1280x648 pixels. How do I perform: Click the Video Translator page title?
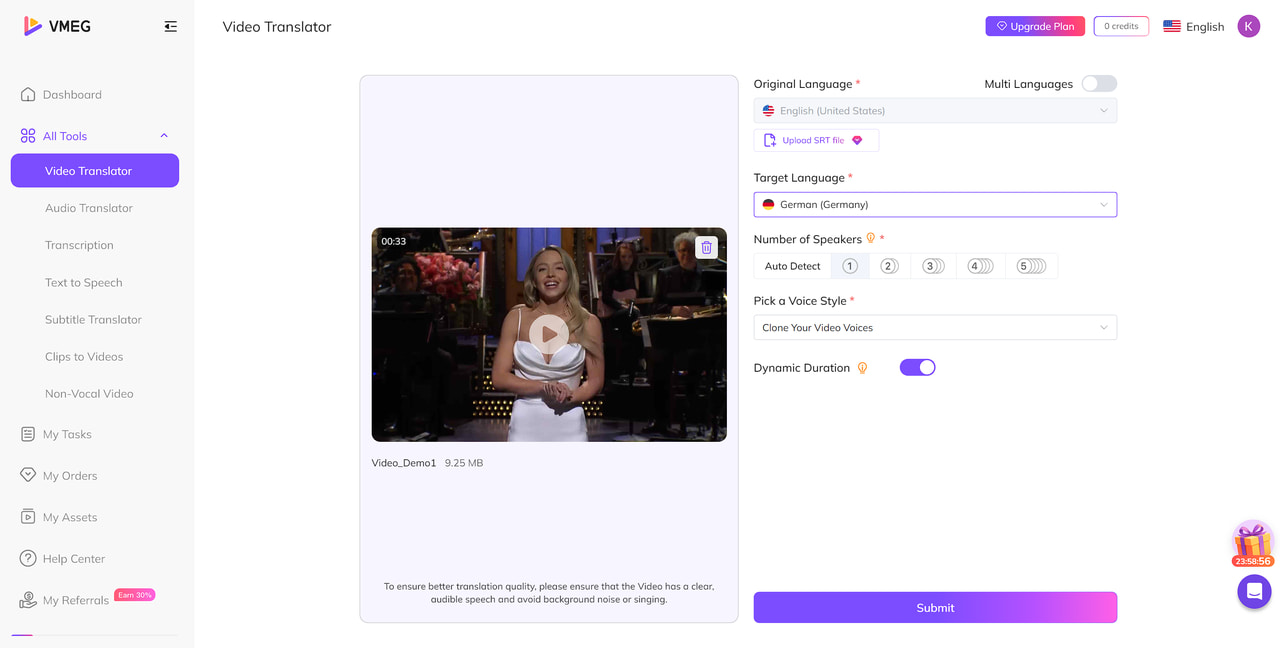pyautogui.click(x=277, y=27)
